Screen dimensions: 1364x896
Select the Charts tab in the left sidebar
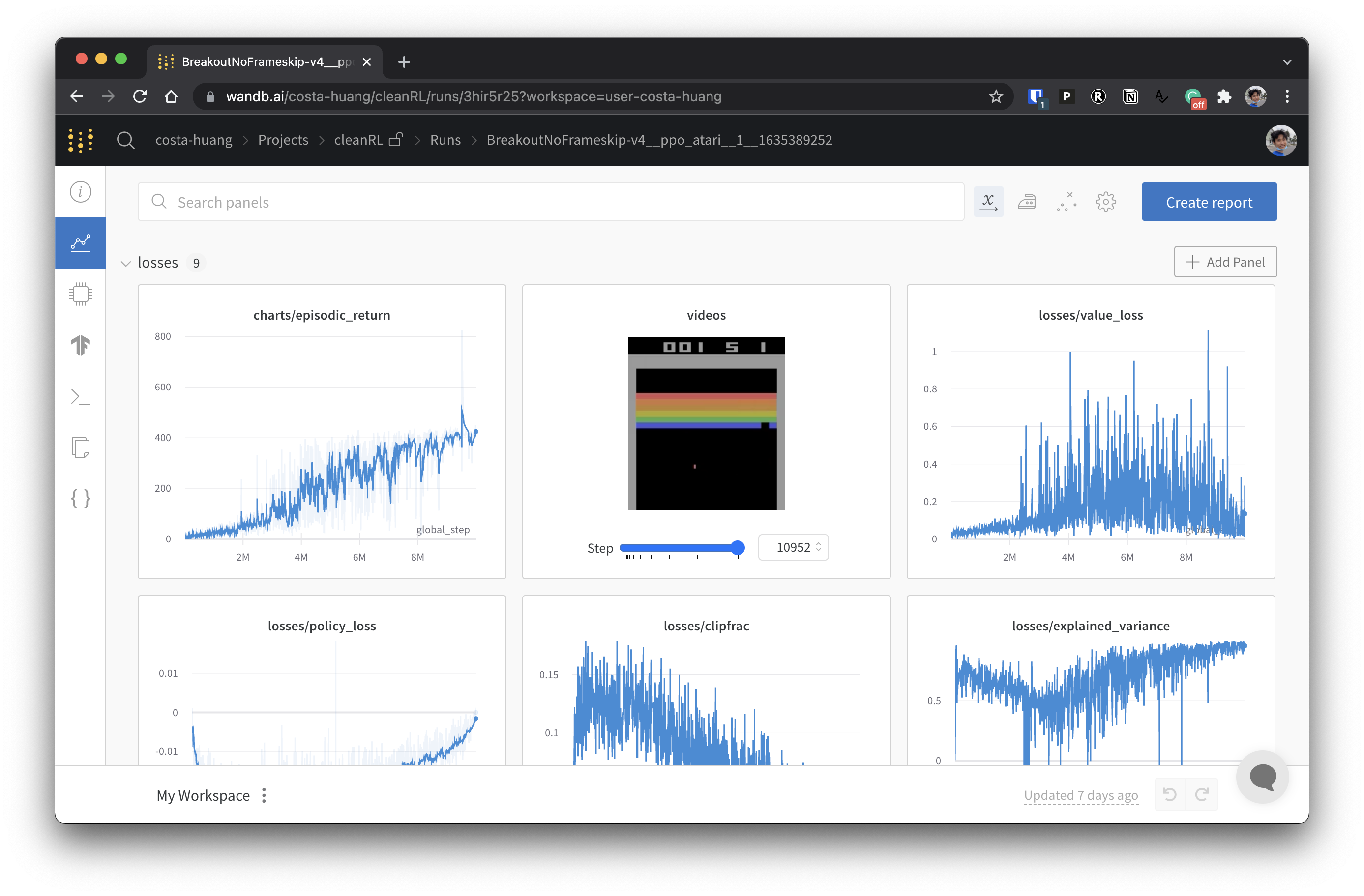tap(80, 242)
